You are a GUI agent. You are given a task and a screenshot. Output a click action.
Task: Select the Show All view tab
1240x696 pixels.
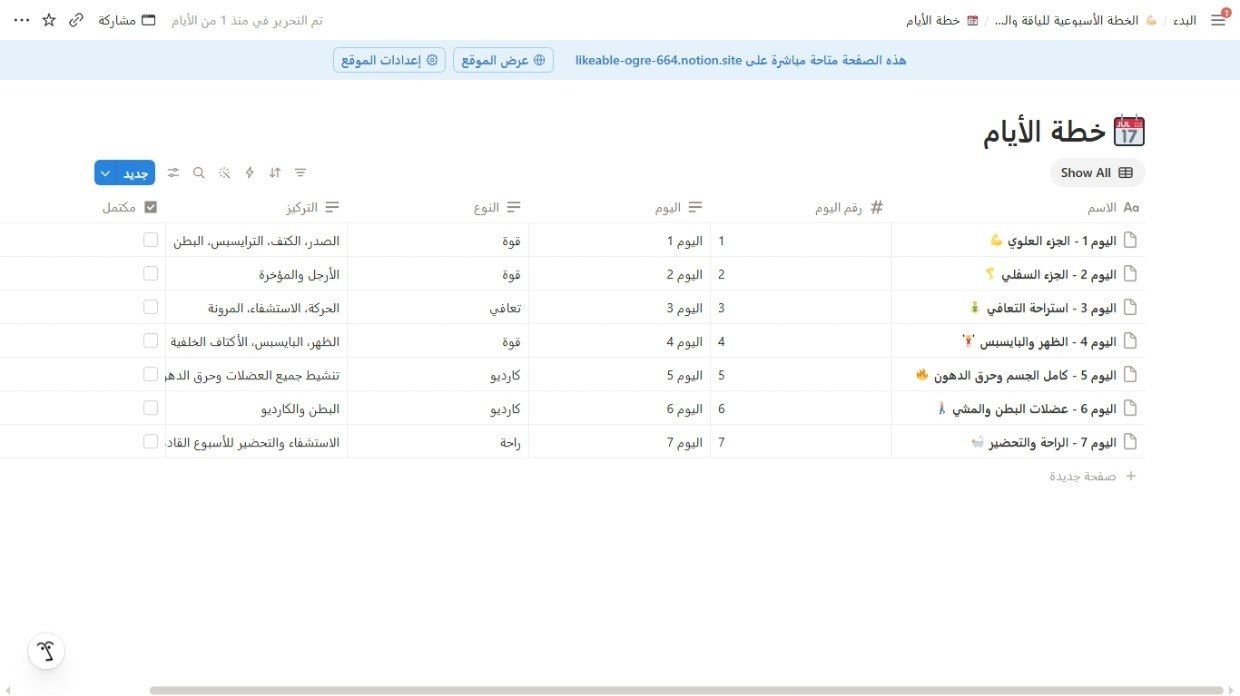click(x=1097, y=173)
